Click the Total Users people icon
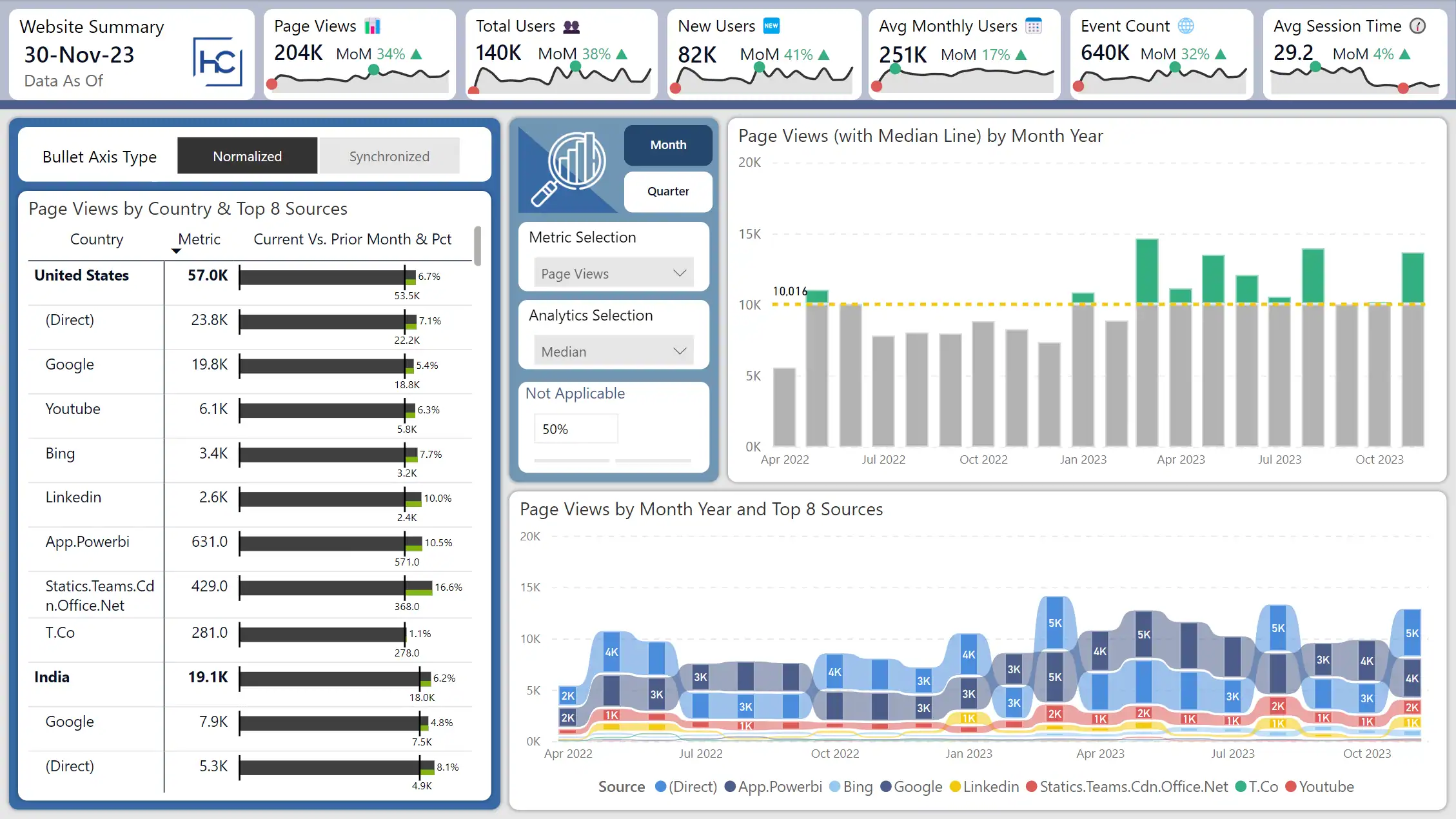The image size is (1456, 819). [571, 26]
